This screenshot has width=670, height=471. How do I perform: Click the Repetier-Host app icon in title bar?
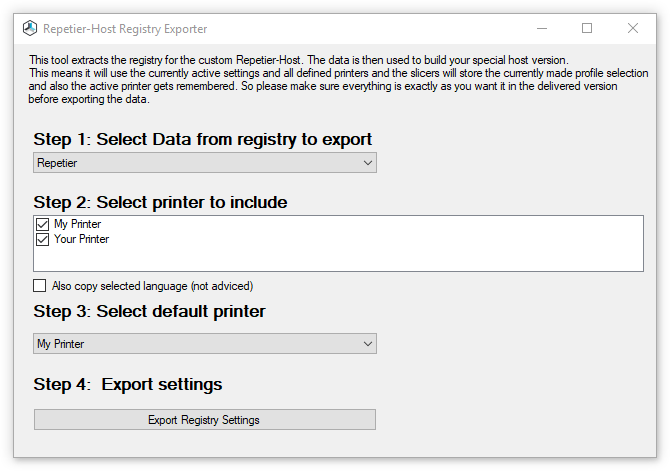30,29
